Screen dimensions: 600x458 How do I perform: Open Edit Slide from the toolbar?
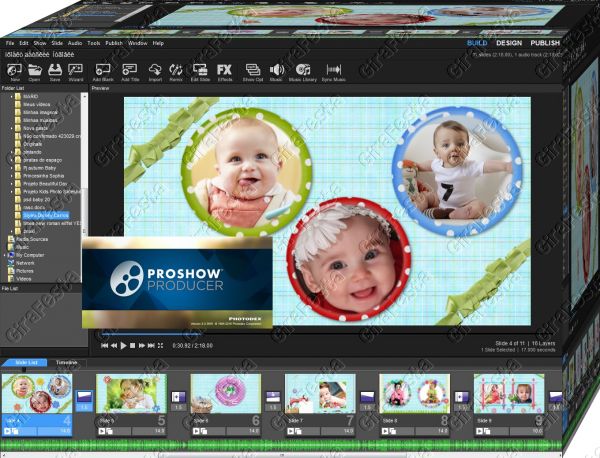[200, 72]
